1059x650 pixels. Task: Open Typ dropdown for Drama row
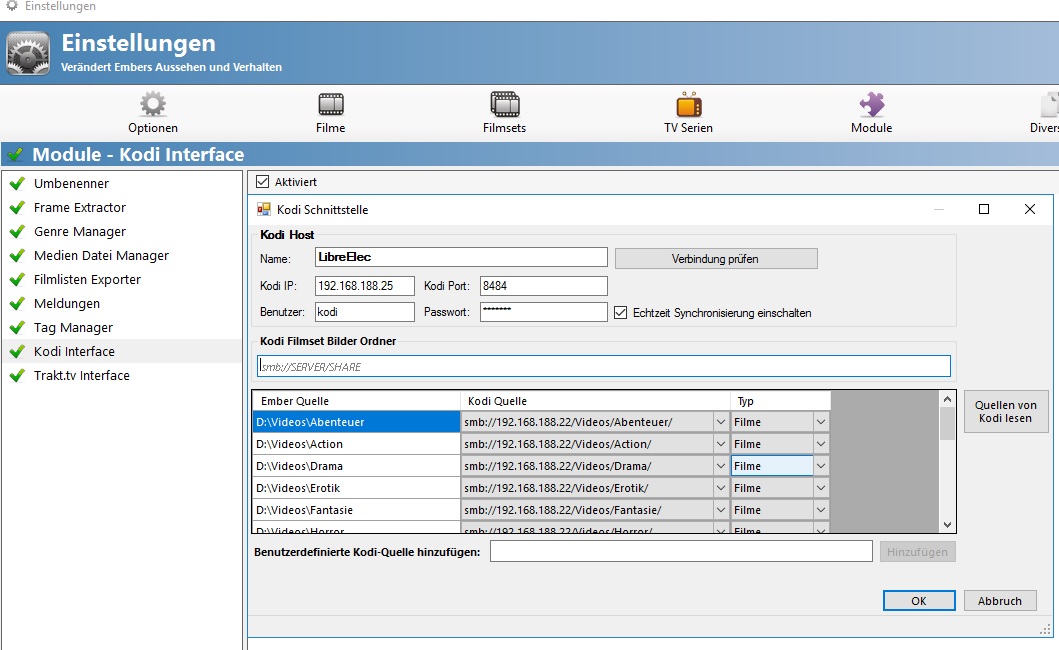821,466
